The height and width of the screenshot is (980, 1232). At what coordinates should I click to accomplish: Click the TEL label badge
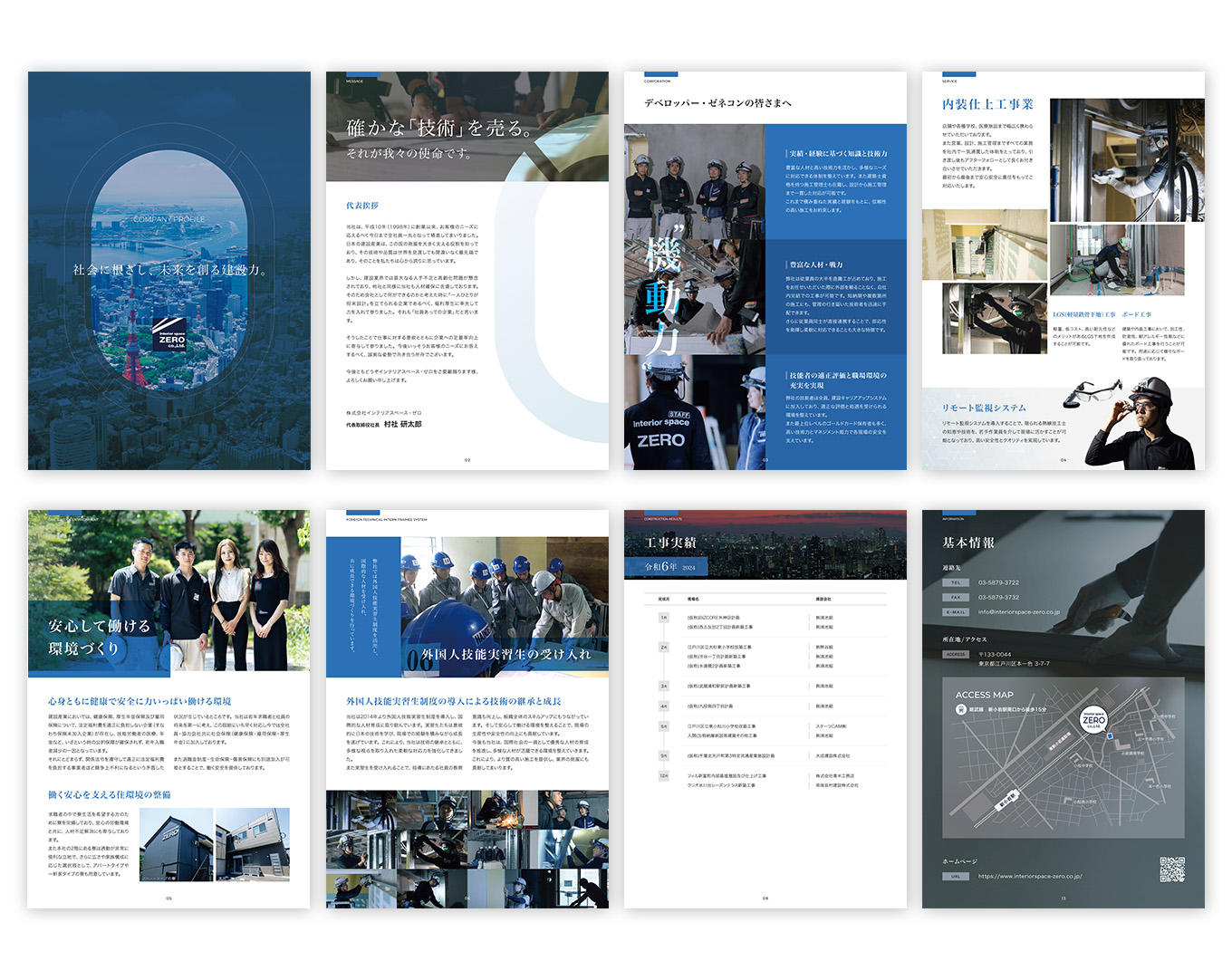(955, 582)
